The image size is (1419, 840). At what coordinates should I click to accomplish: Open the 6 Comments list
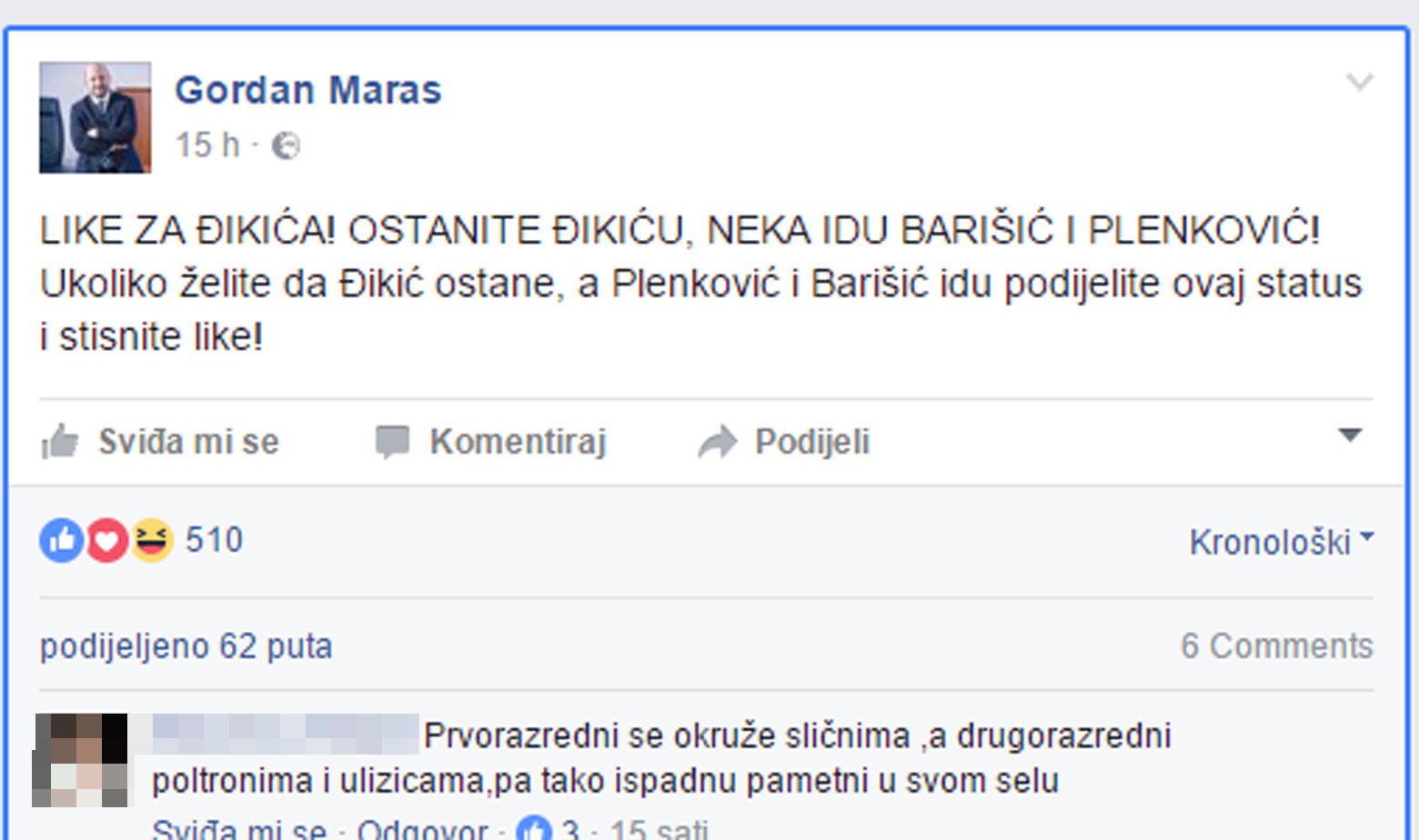1277,646
